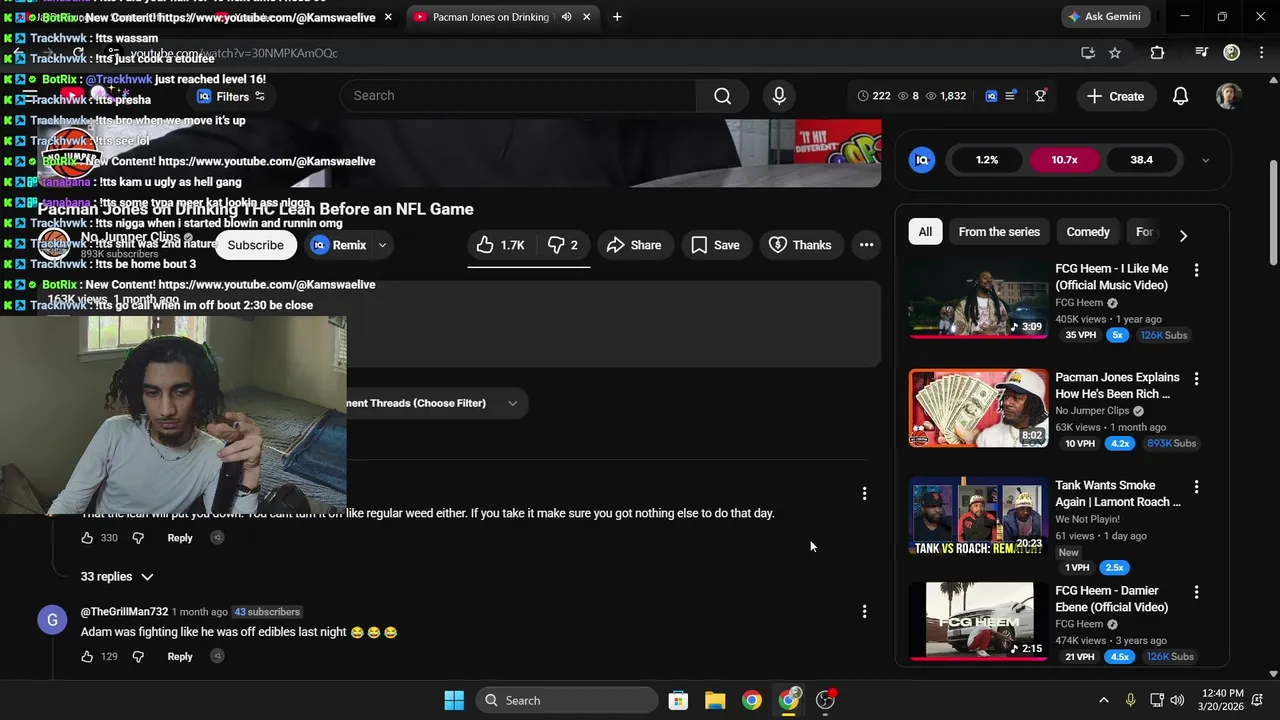Select the Comedy chip

coord(1088,232)
